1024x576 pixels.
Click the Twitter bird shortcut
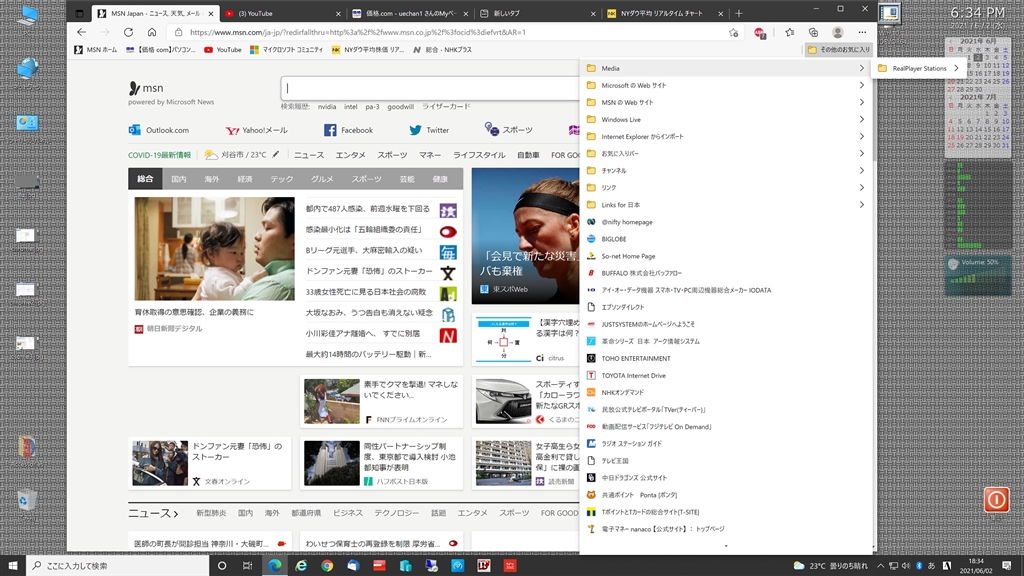coord(429,130)
